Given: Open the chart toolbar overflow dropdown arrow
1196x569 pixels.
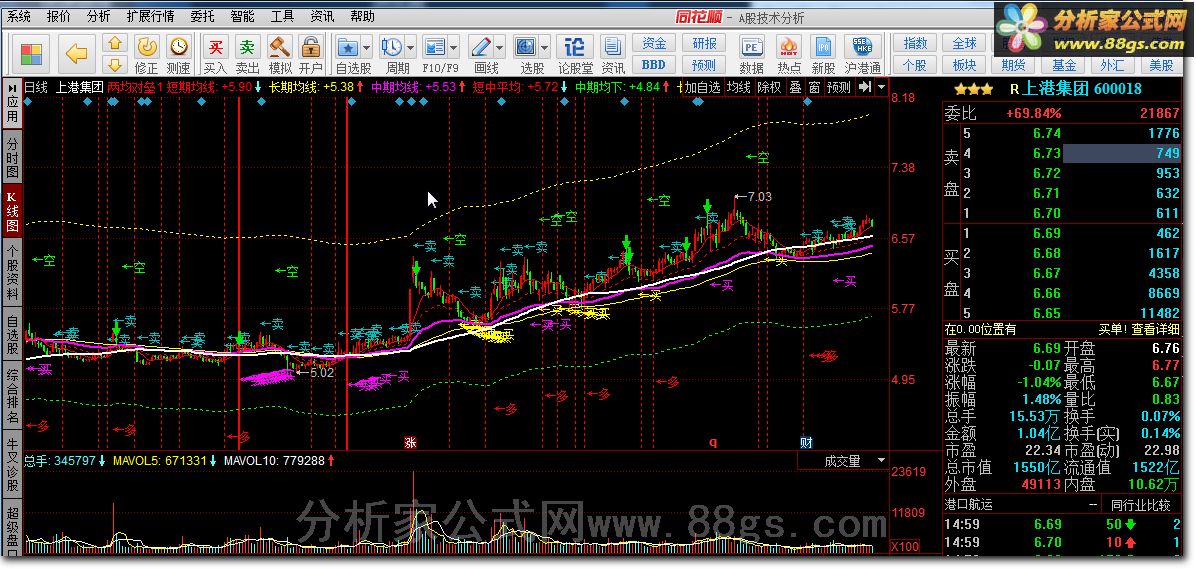Looking at the screenshot, I should [x=882, y=87].
